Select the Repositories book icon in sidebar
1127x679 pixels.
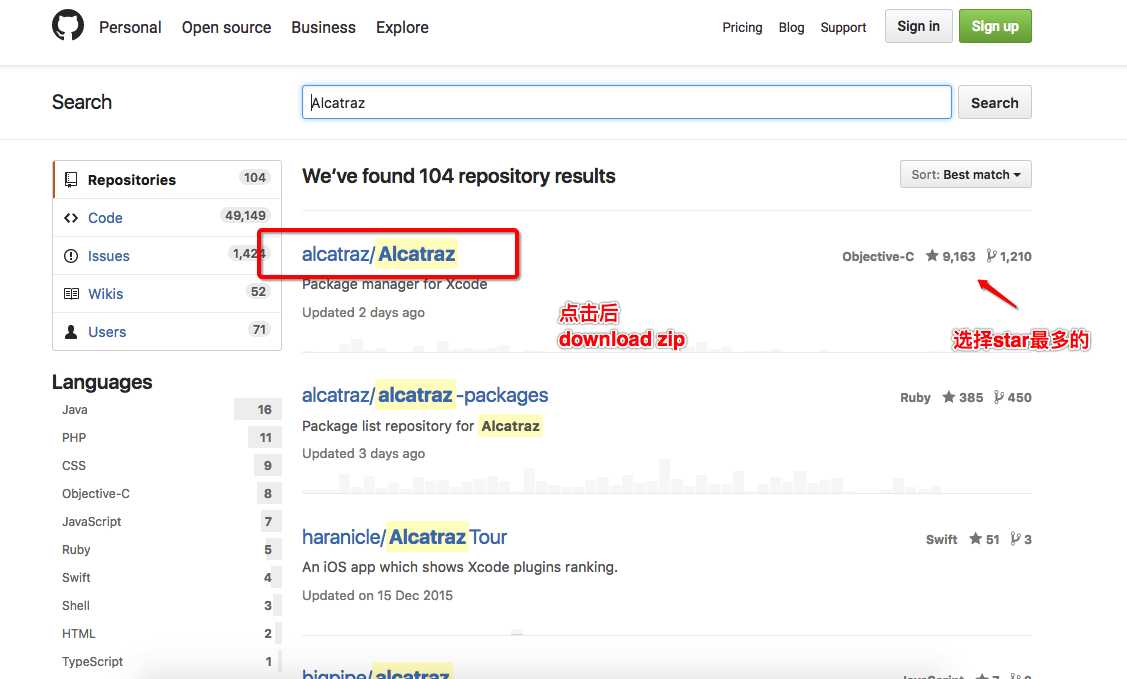point(70,180)
